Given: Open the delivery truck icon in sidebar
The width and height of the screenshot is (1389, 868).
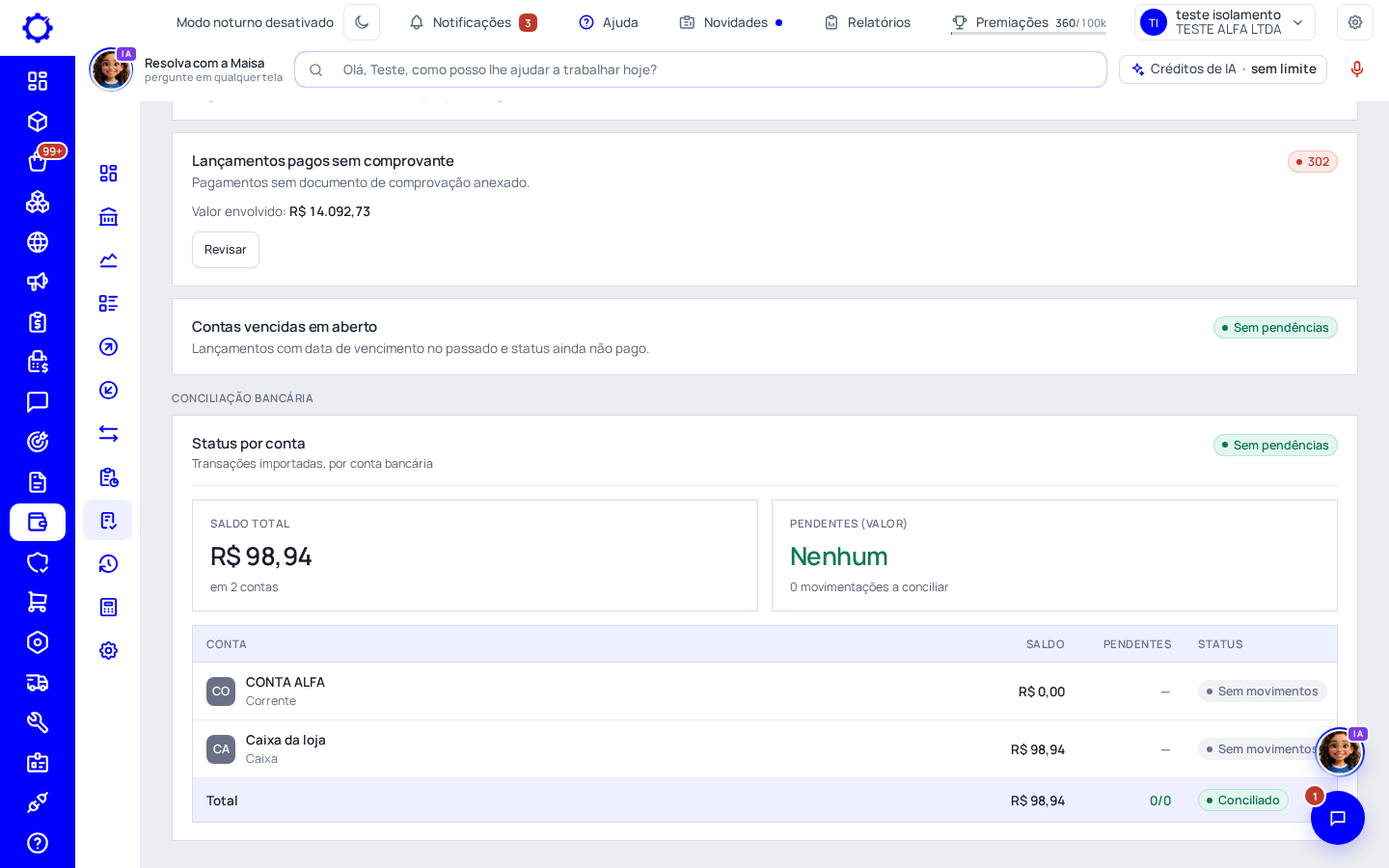Looking at the screenshot, I should pos(38,683).
